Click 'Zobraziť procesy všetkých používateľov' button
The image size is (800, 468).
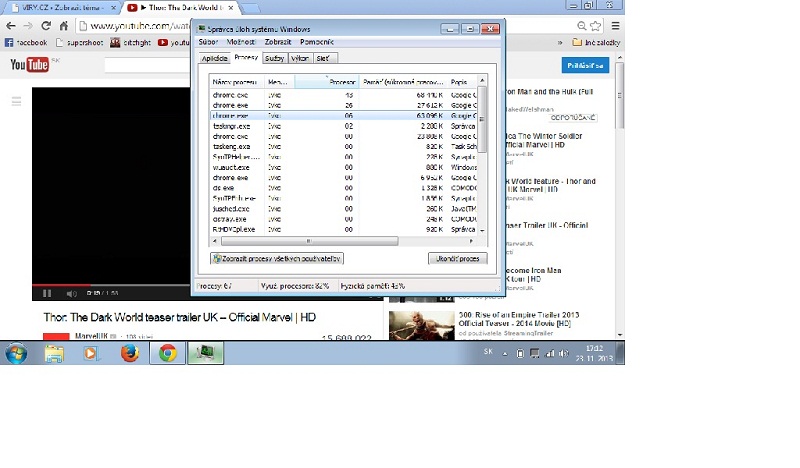tap(277, 259)
